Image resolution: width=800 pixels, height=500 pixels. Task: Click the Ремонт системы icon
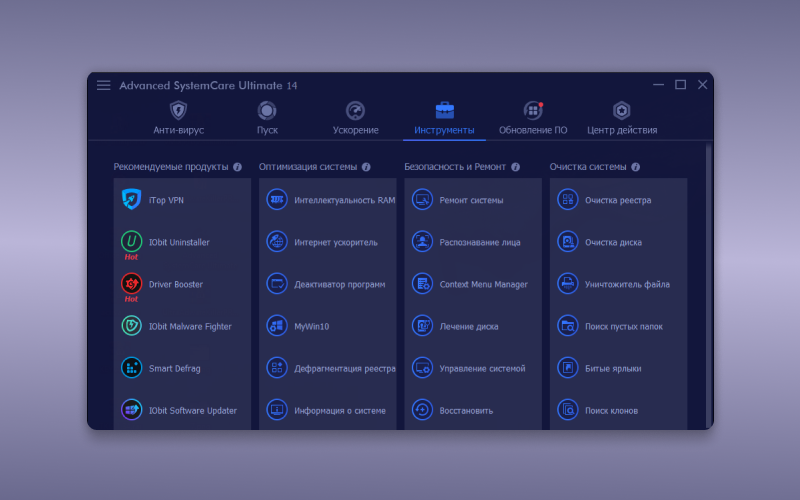click(x=422, y=199)
